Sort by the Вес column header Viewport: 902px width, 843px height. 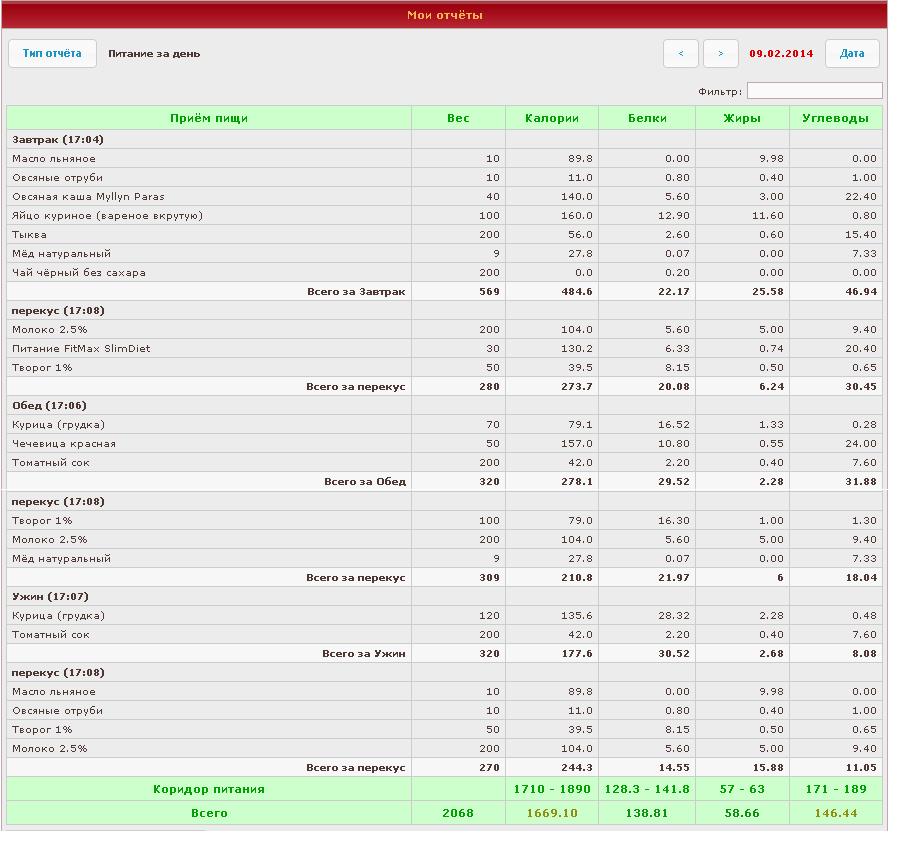[458, 118]
